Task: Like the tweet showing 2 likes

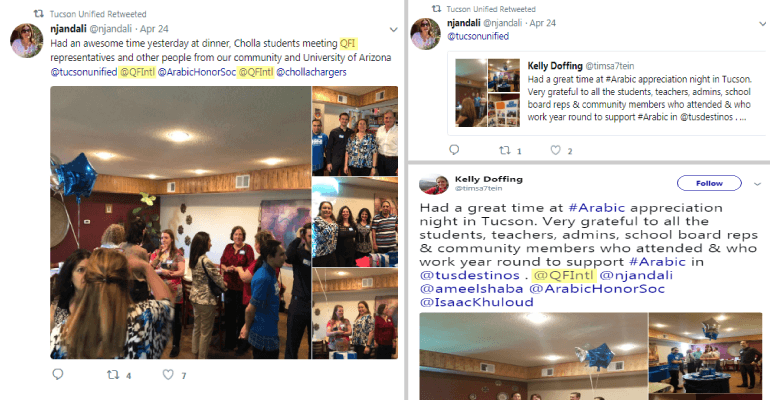Action: (x=555, y=150)
